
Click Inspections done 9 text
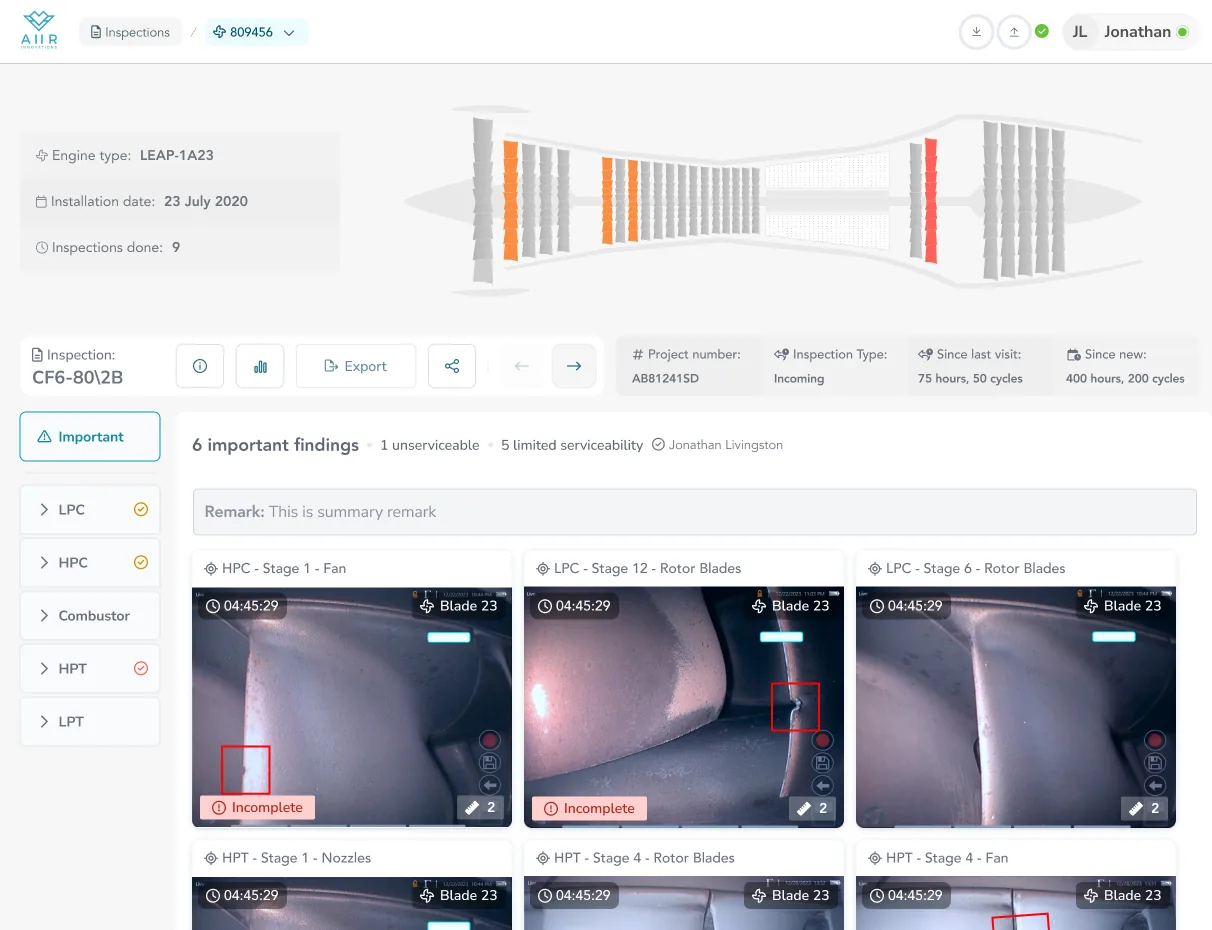coord(108,247)
